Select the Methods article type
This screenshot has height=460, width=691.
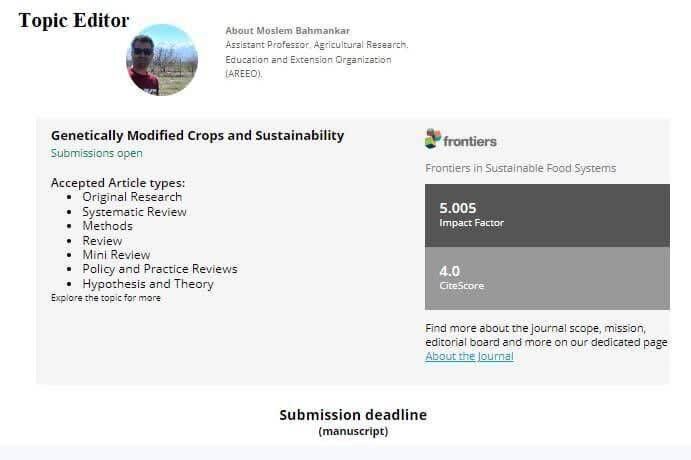click(x=108, y=226)
